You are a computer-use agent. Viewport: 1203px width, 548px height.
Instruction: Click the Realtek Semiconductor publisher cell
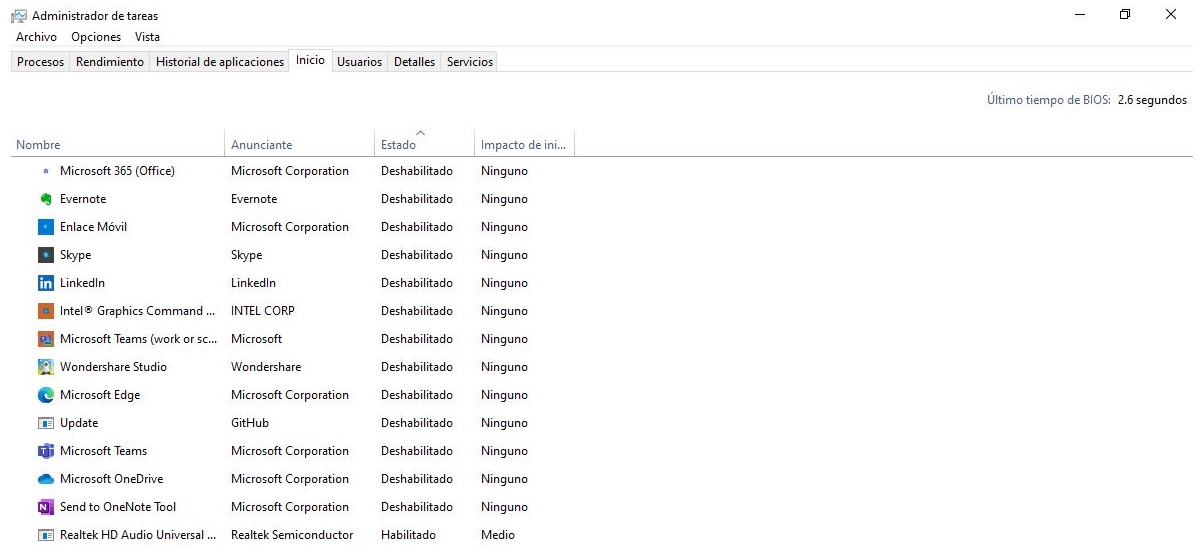click(x=292, y=535)
